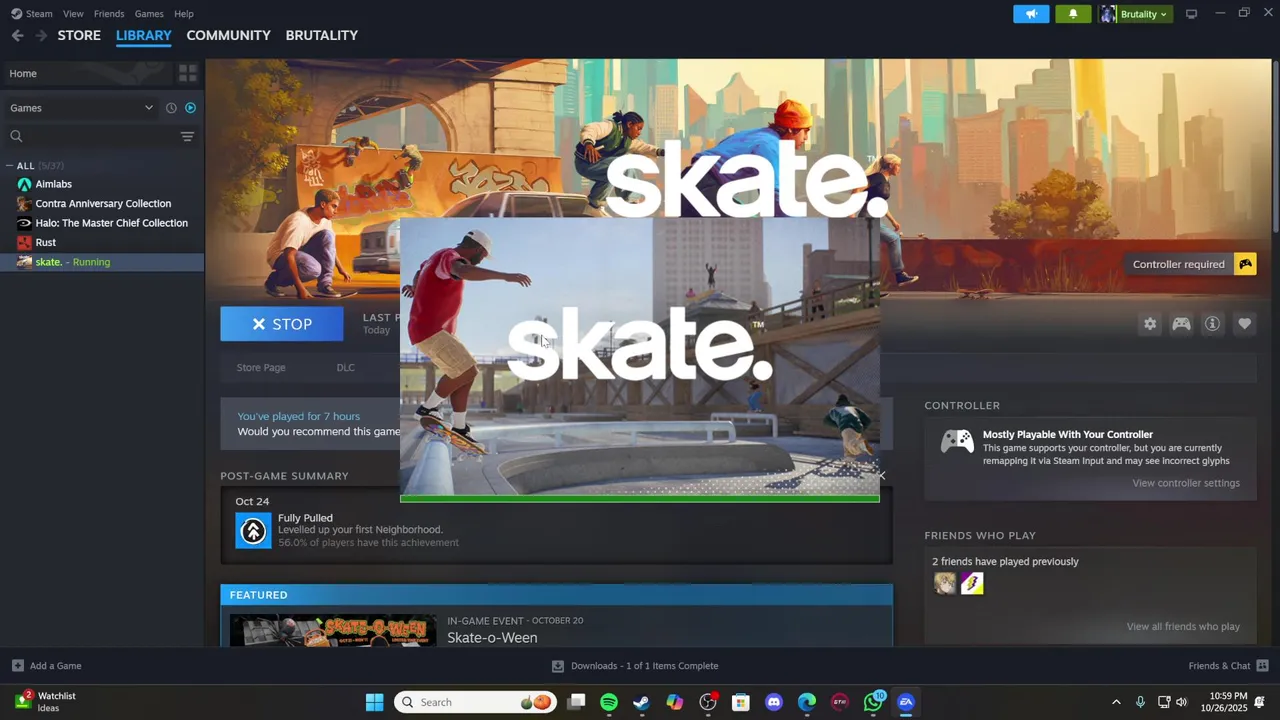This screenshot has height=720, width=1280.
Task: Open game settings gear icon
Action: (1150, 324)
